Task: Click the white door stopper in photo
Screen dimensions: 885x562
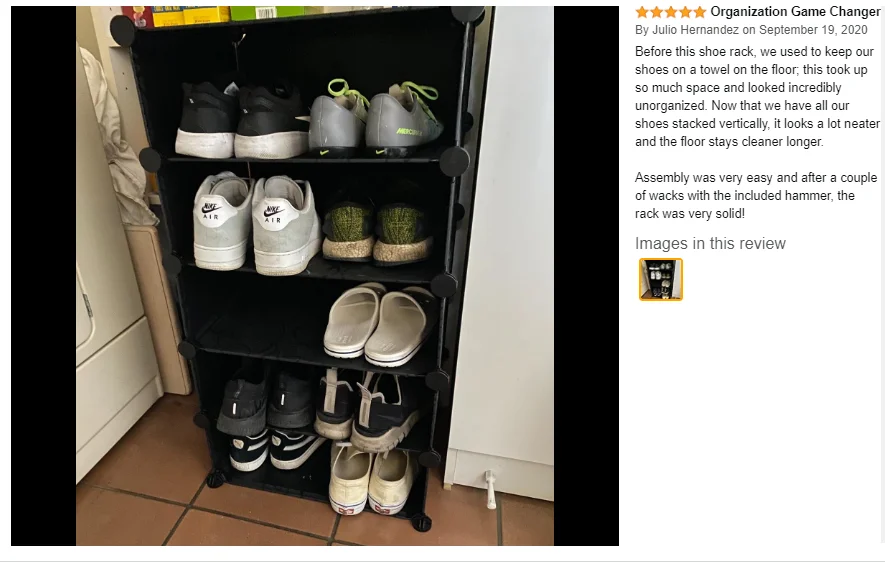Action: (x=490, y=489)
